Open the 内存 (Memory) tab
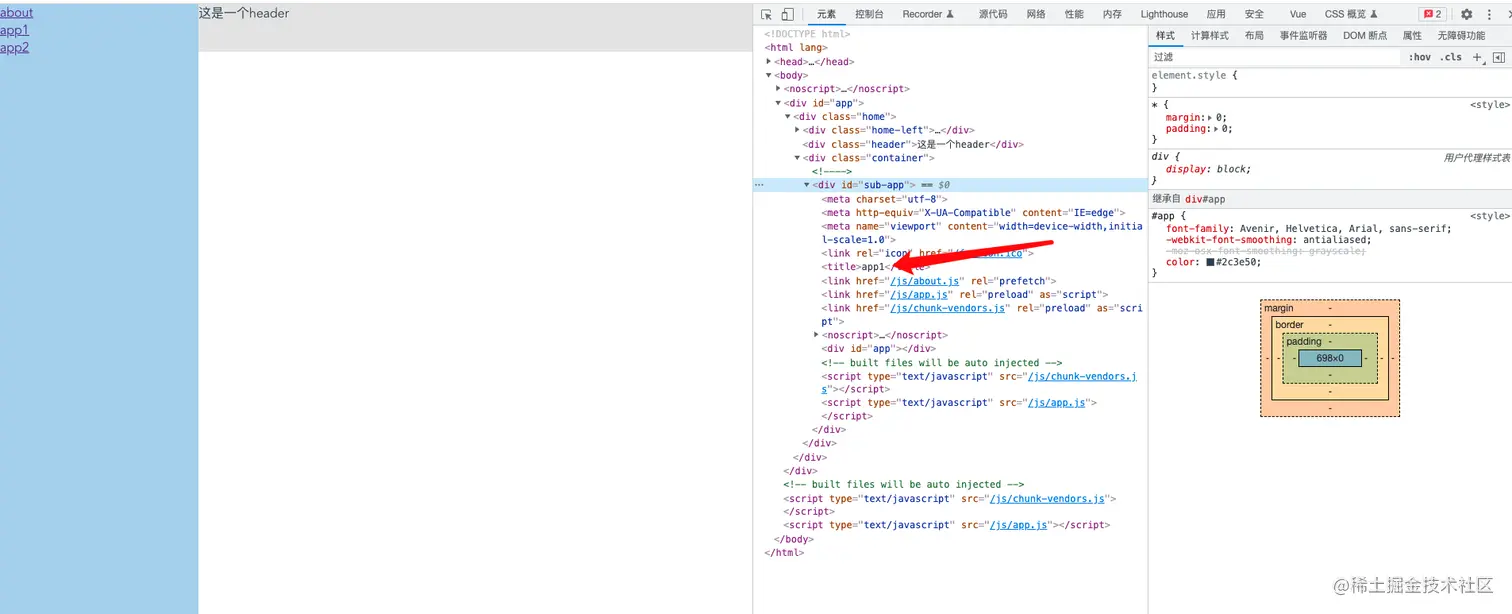1512x614 pixels. (1112, 14)
